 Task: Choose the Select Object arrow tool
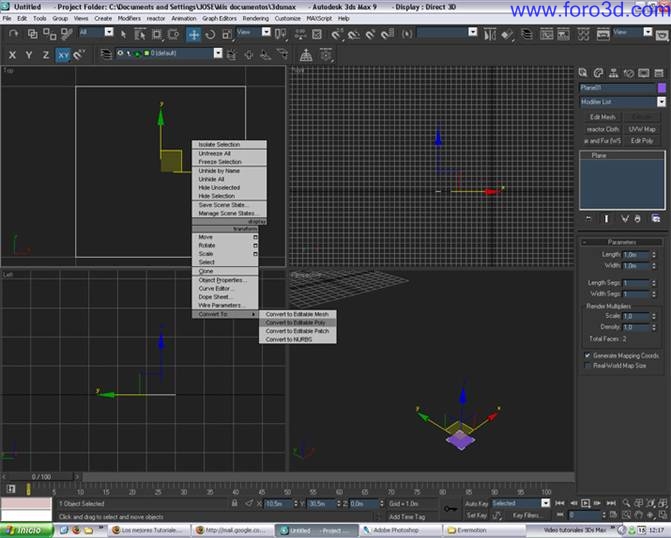click(x=123, y=34)
